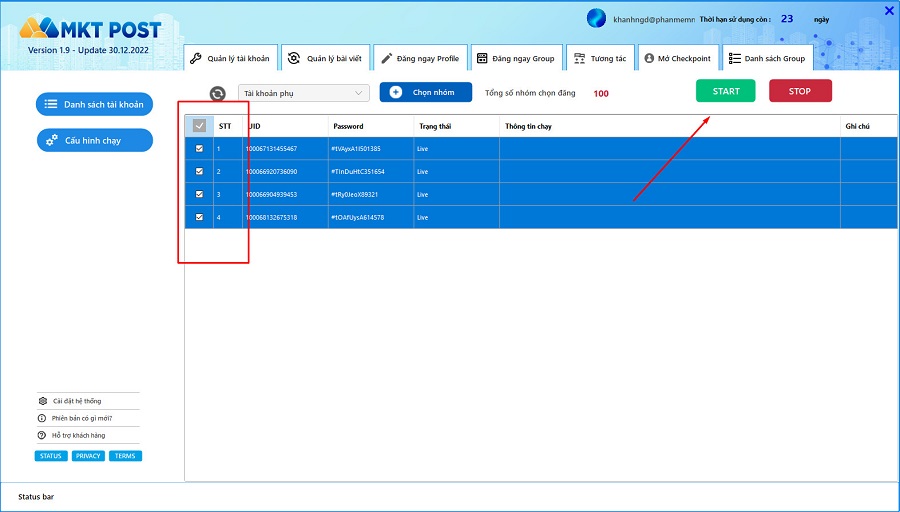Open the Mở Checkpoint tab

[678, 58]
